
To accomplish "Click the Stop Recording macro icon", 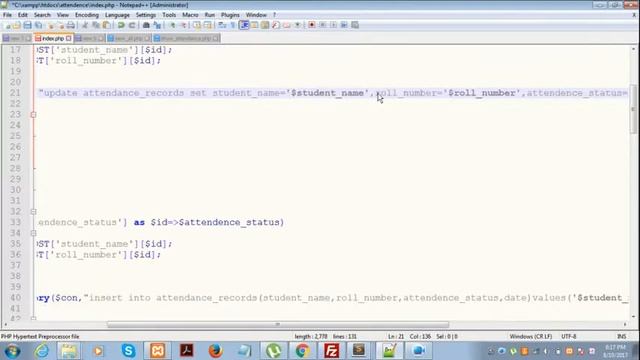I will click(323, 25).
